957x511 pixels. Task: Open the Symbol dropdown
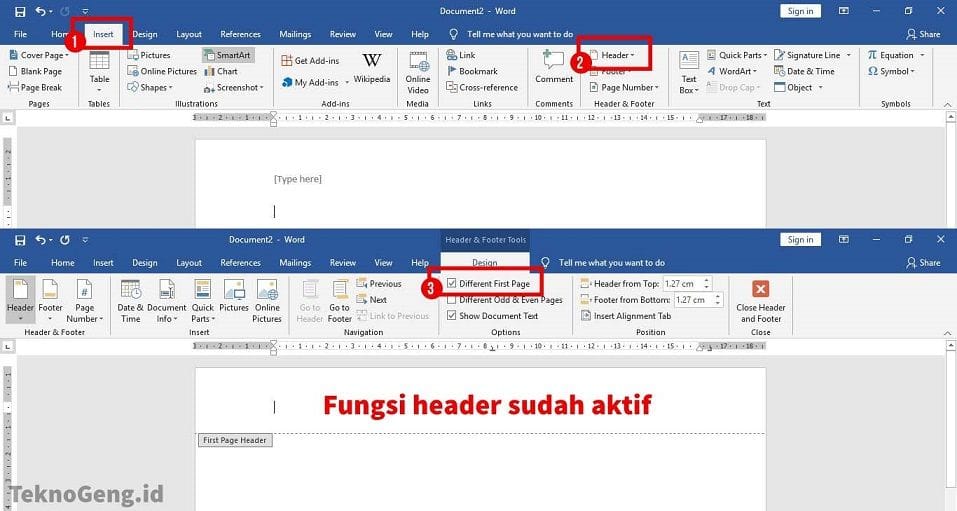tap(891, 71)
